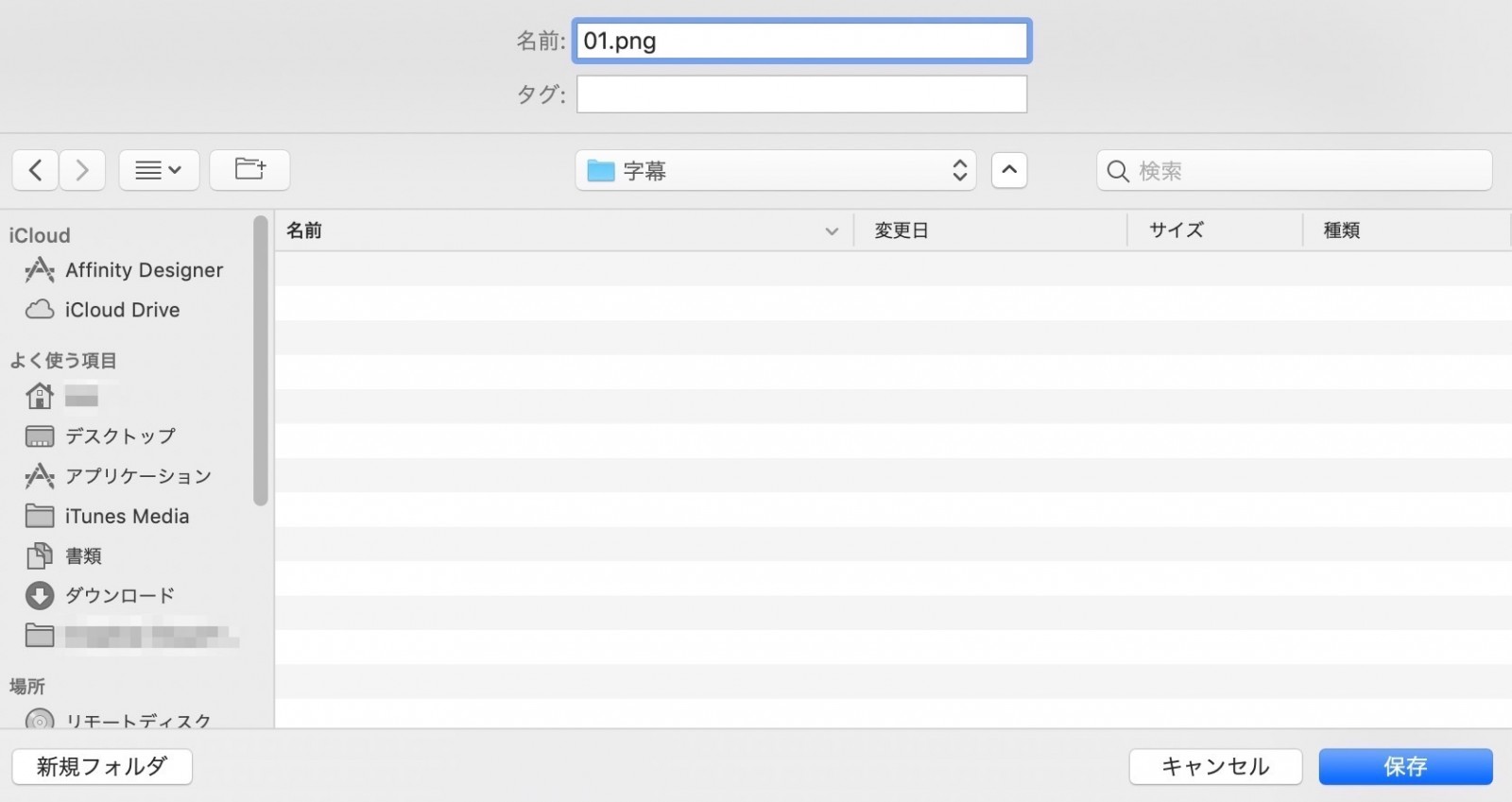Screen dimensions: 1512x802
Task: Click the magnifying glass search icon
Action: [1118, 171]
